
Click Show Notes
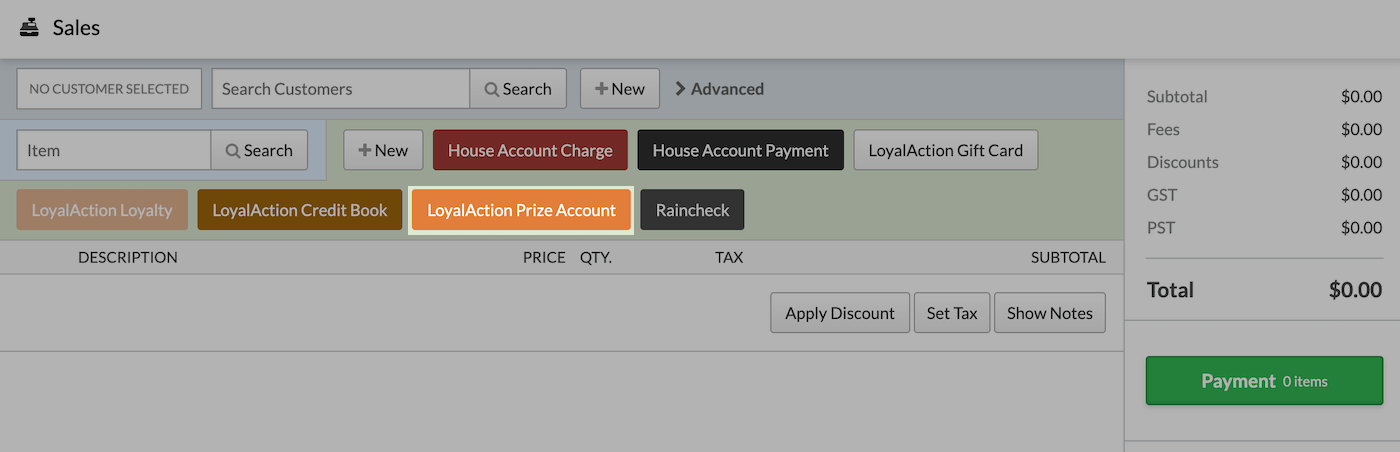pos(1050,313)
